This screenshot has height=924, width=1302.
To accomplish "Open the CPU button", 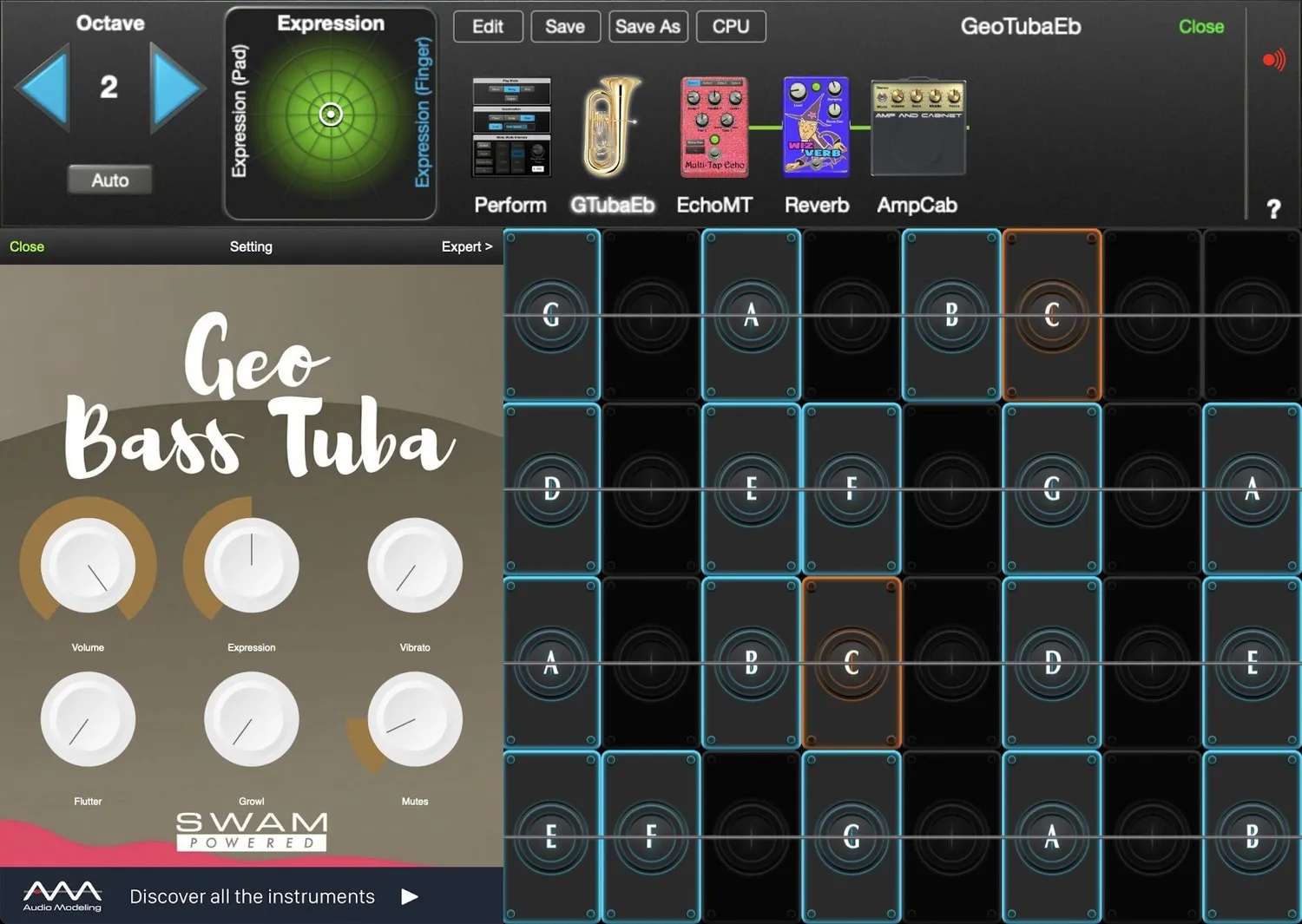I will (731, 26).
